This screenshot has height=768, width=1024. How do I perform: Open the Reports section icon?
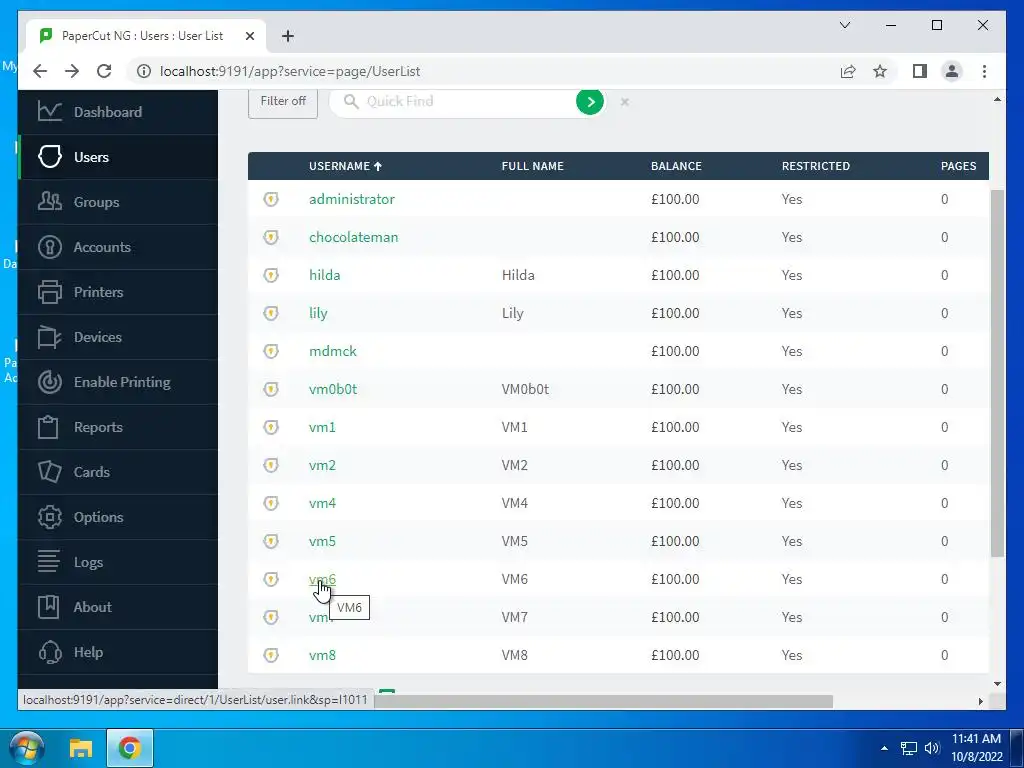point(48,427)
